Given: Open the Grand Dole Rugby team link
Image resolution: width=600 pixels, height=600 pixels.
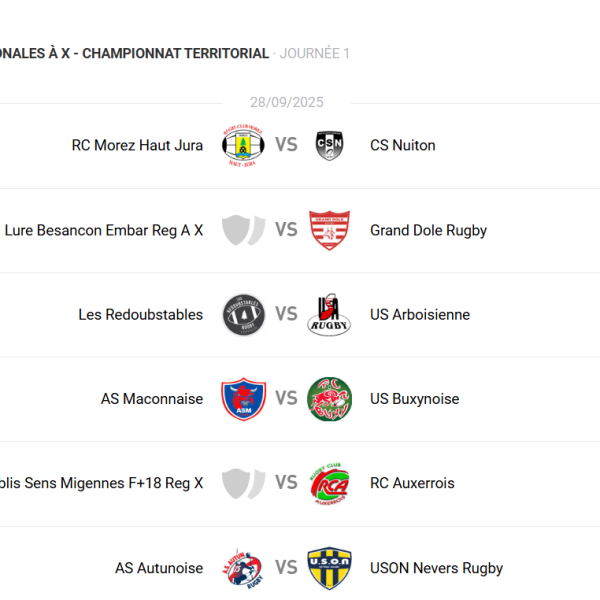Looking at the screenshot, I should tap(428, 230).
